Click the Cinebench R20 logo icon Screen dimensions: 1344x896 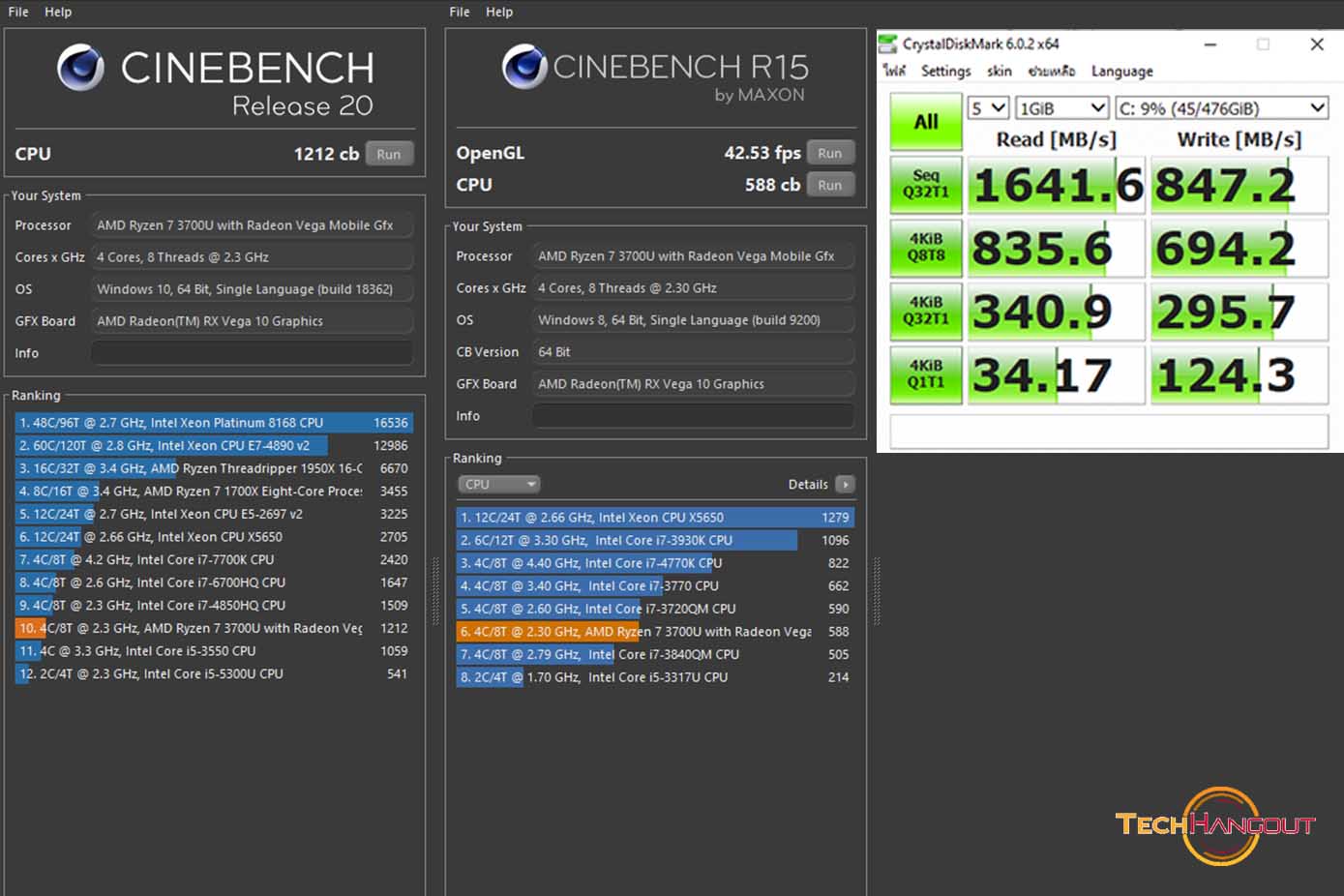80,68
